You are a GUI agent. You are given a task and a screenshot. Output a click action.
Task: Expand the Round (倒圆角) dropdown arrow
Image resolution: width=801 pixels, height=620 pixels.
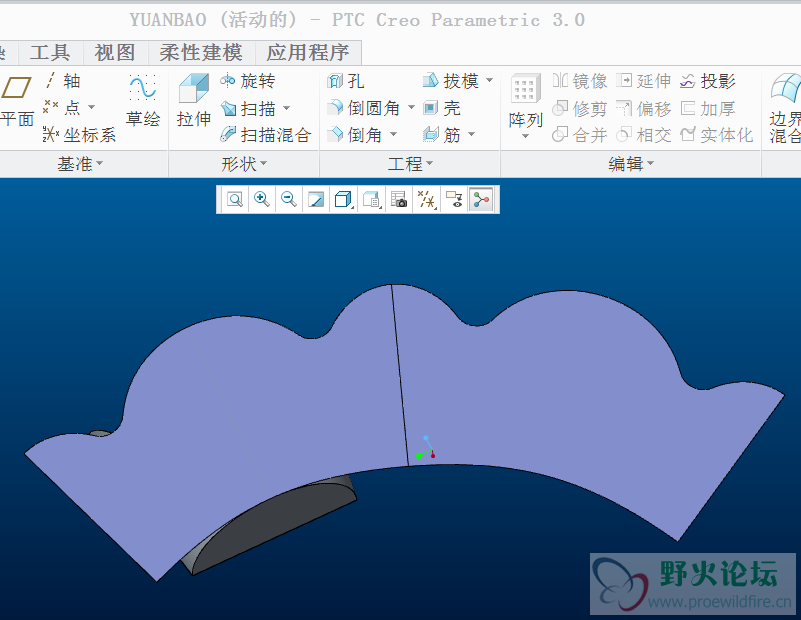[411, 108]
